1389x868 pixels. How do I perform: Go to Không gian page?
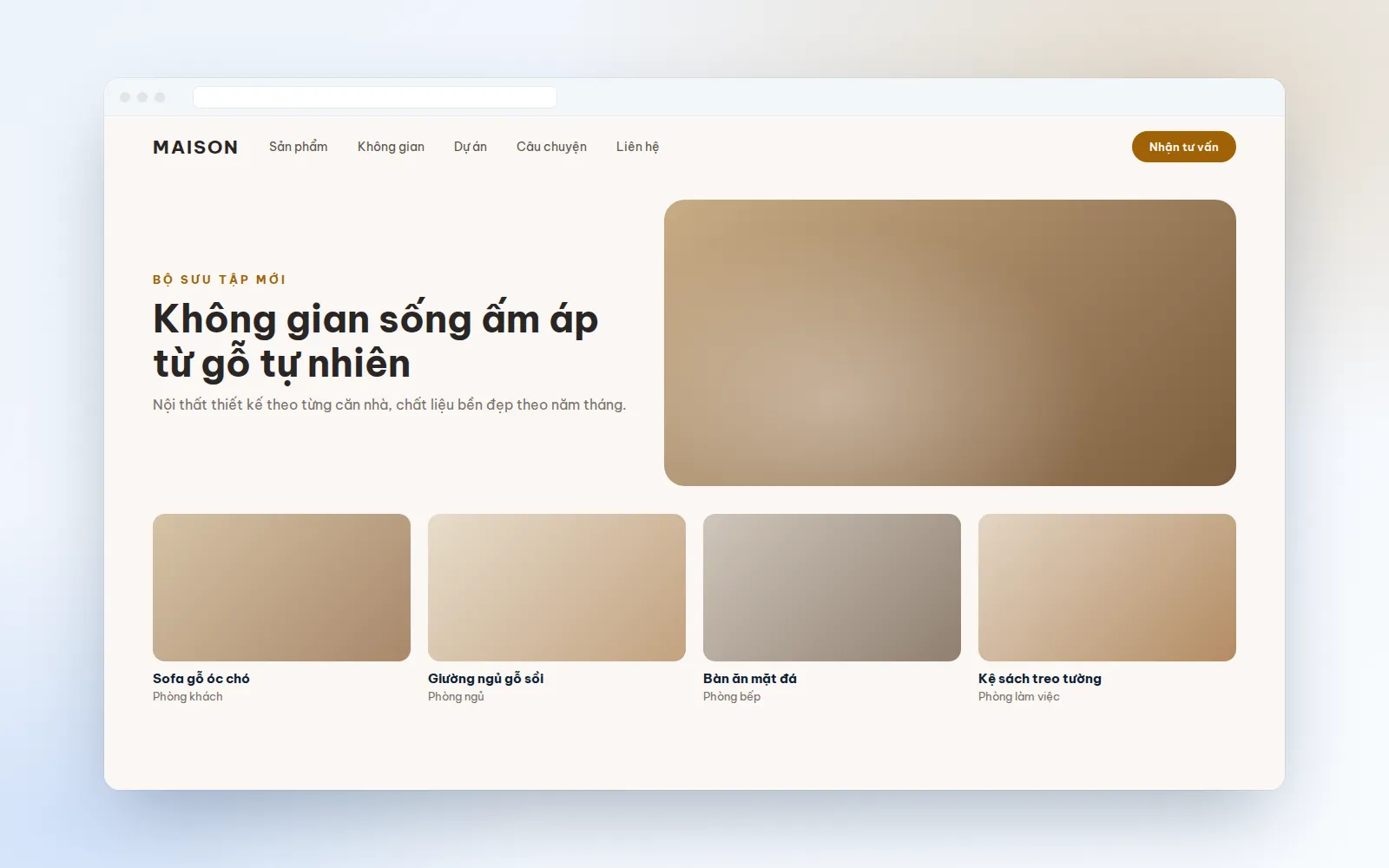[x=391, y=147]
